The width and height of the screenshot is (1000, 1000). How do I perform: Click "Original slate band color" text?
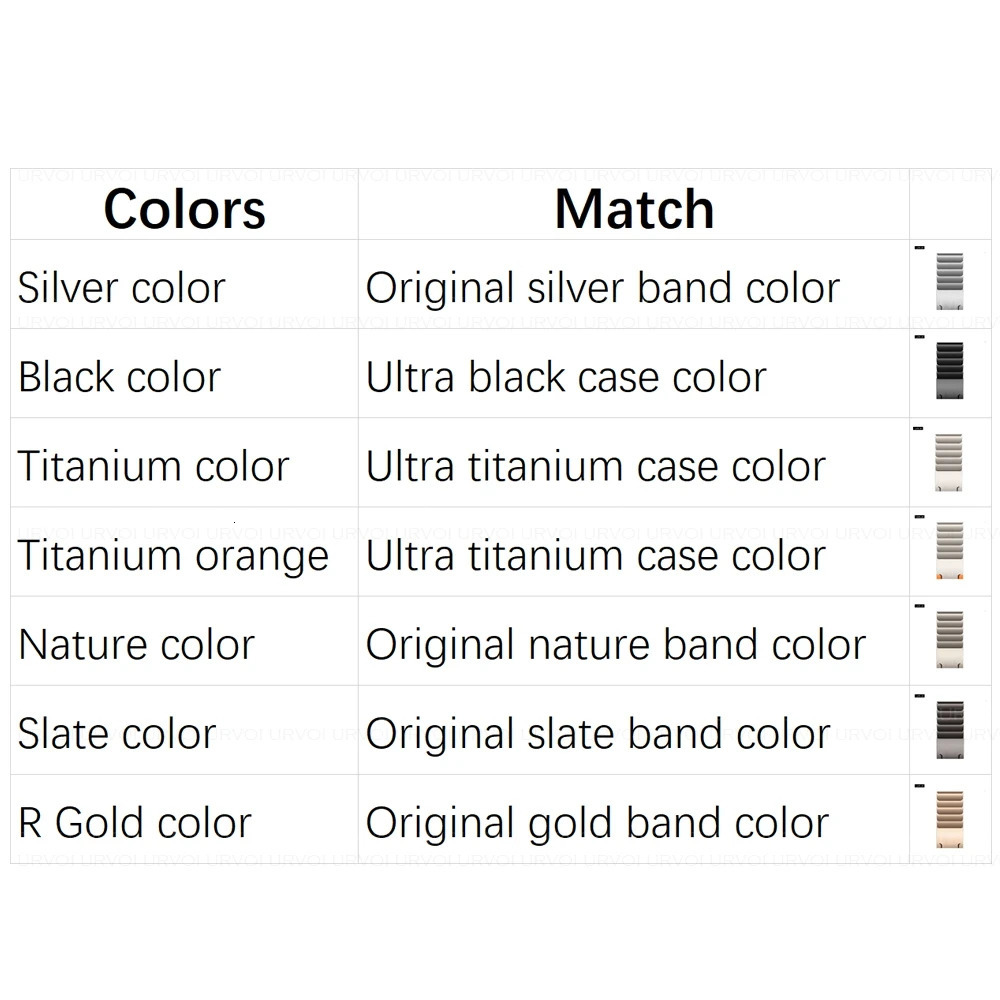(x=598, y=734)
